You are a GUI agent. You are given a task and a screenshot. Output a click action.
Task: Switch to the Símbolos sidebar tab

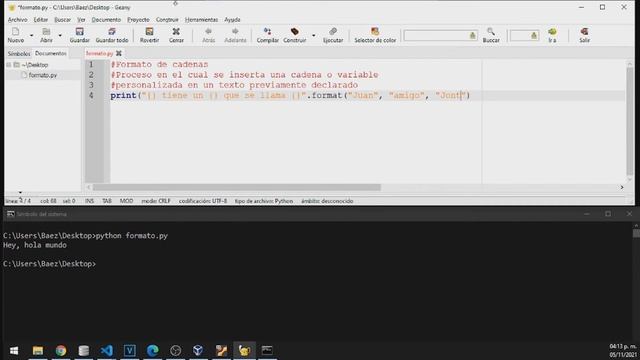(19, 53)
